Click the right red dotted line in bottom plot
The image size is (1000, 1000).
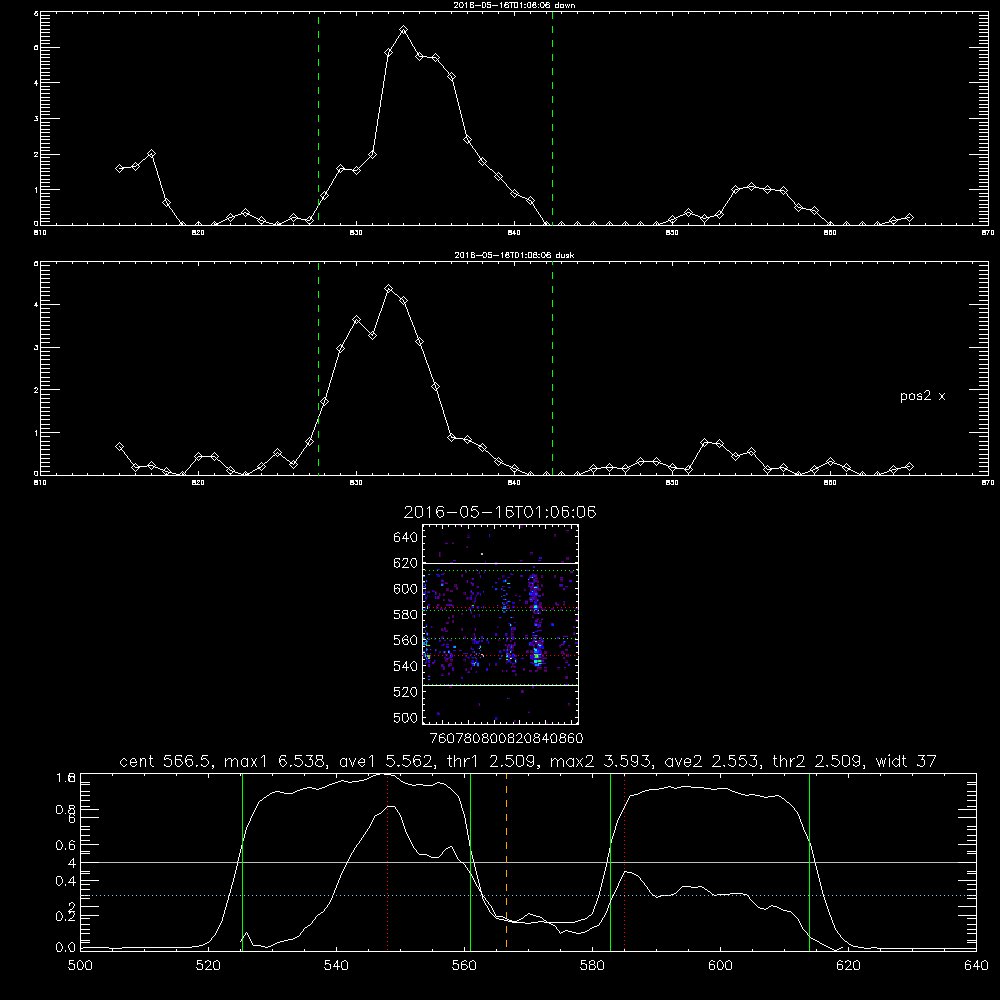624,861
